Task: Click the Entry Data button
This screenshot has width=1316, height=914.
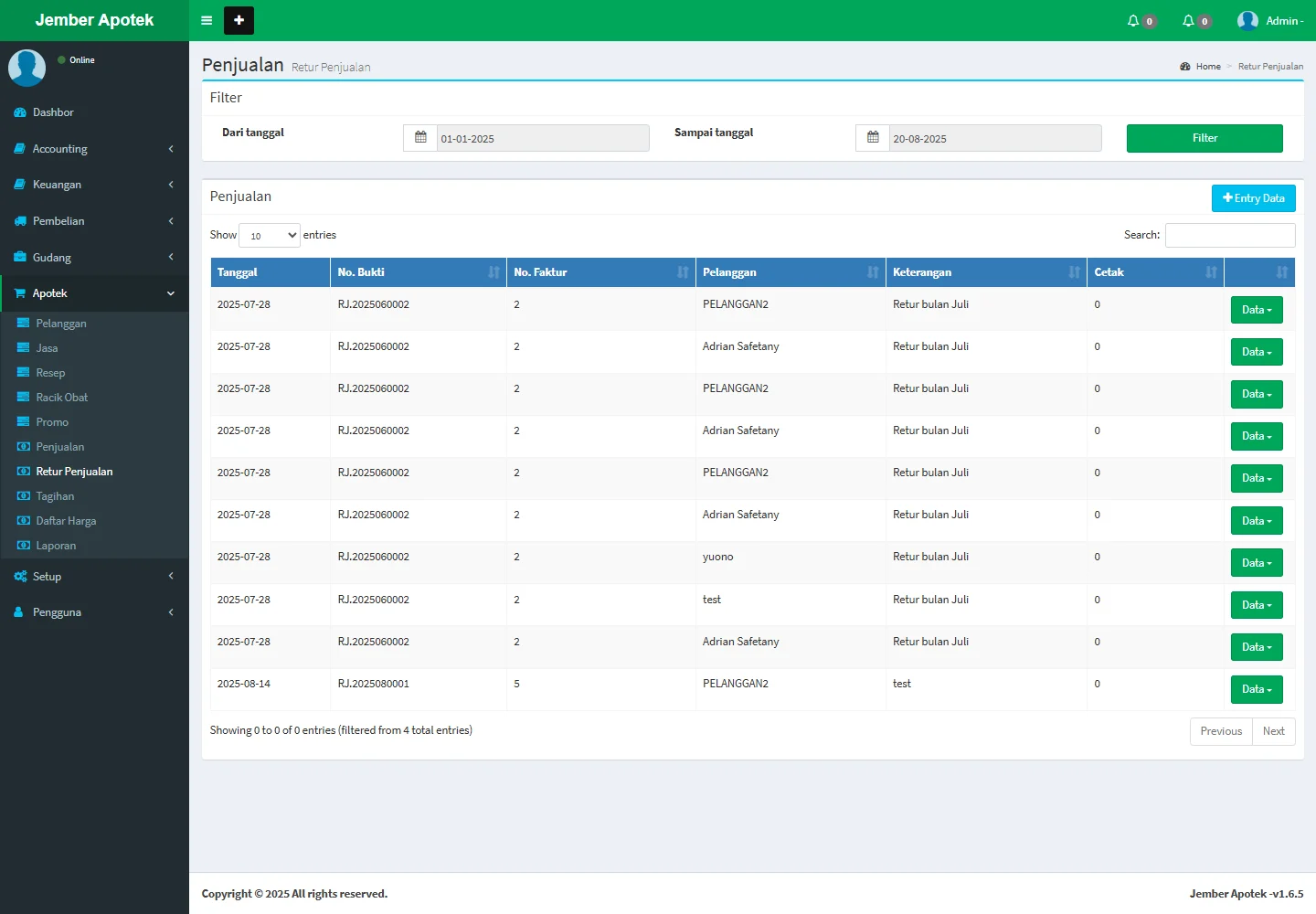Action: pyautogui.click(x=1253, y=198)
